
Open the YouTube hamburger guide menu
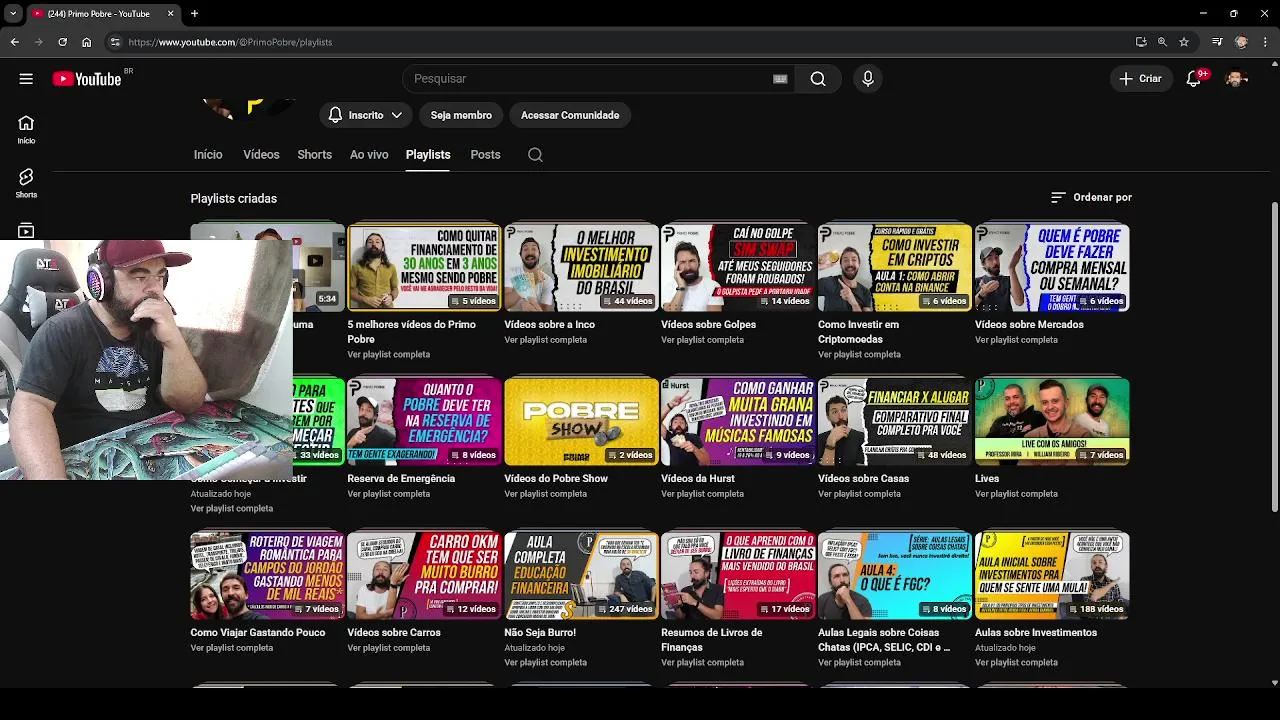[x=26, y=79]
